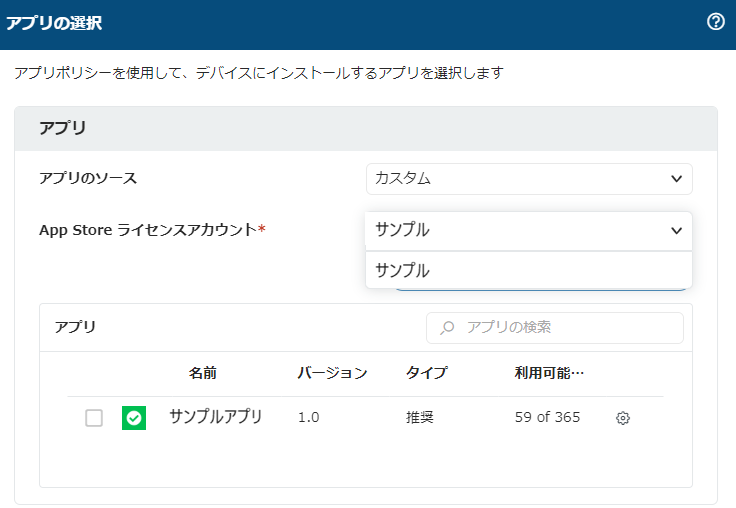Image resolution: width=736 pixels, height=508 pixels.
Task: Open the help question mark icon
Action: tap(715, 22)
